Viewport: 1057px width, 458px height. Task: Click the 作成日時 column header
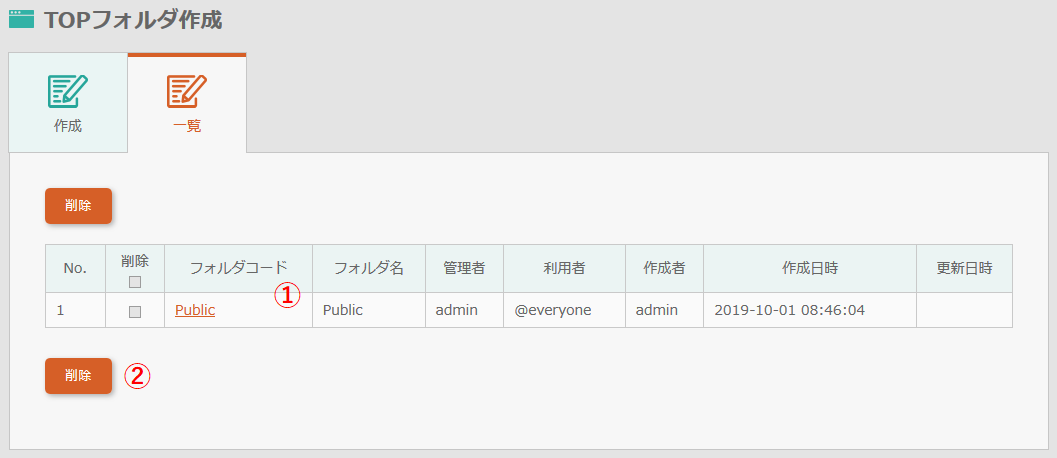[x=810, y=268]
